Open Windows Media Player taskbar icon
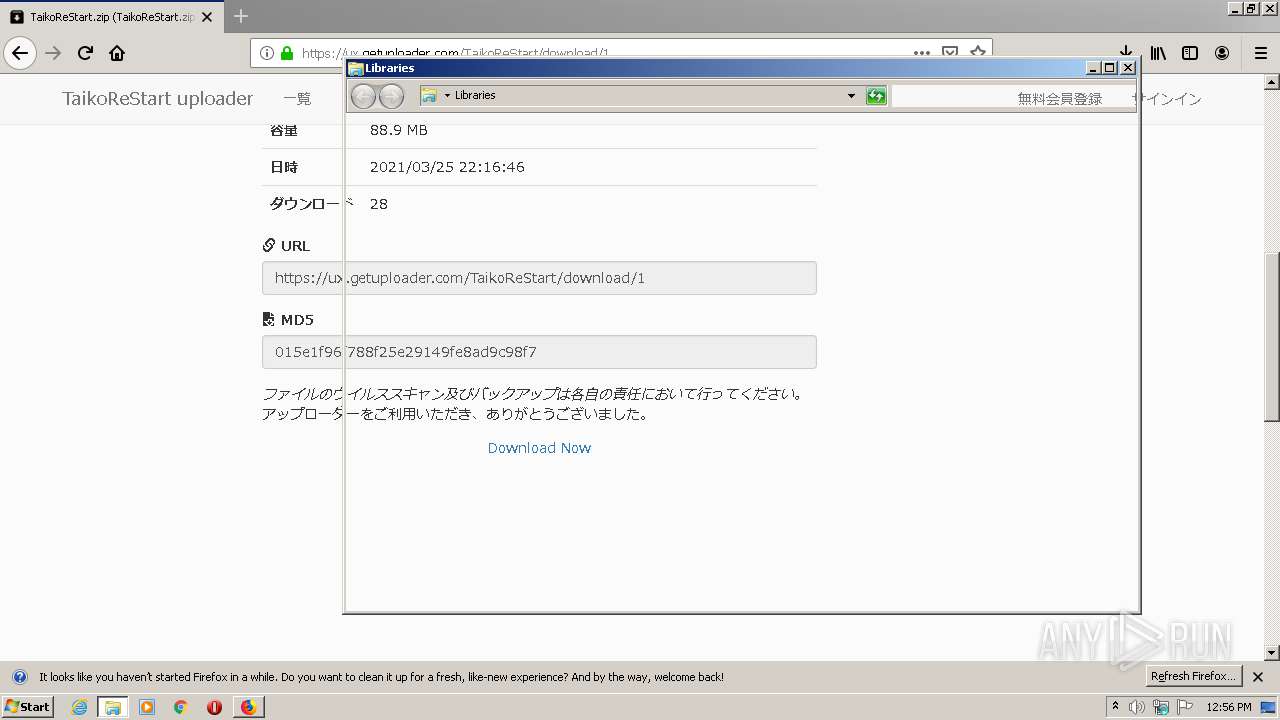1280x720 pixels. [x=147, y=707]
